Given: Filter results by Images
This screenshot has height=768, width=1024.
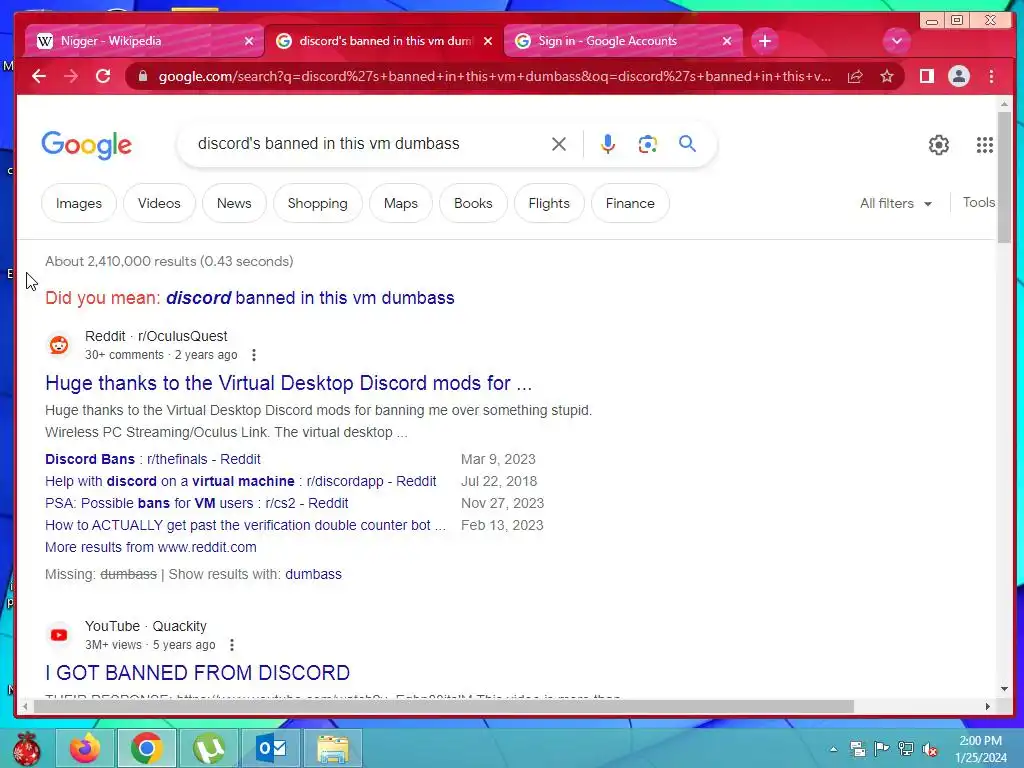Looking at the screenshot, I should tap(78, 203).
